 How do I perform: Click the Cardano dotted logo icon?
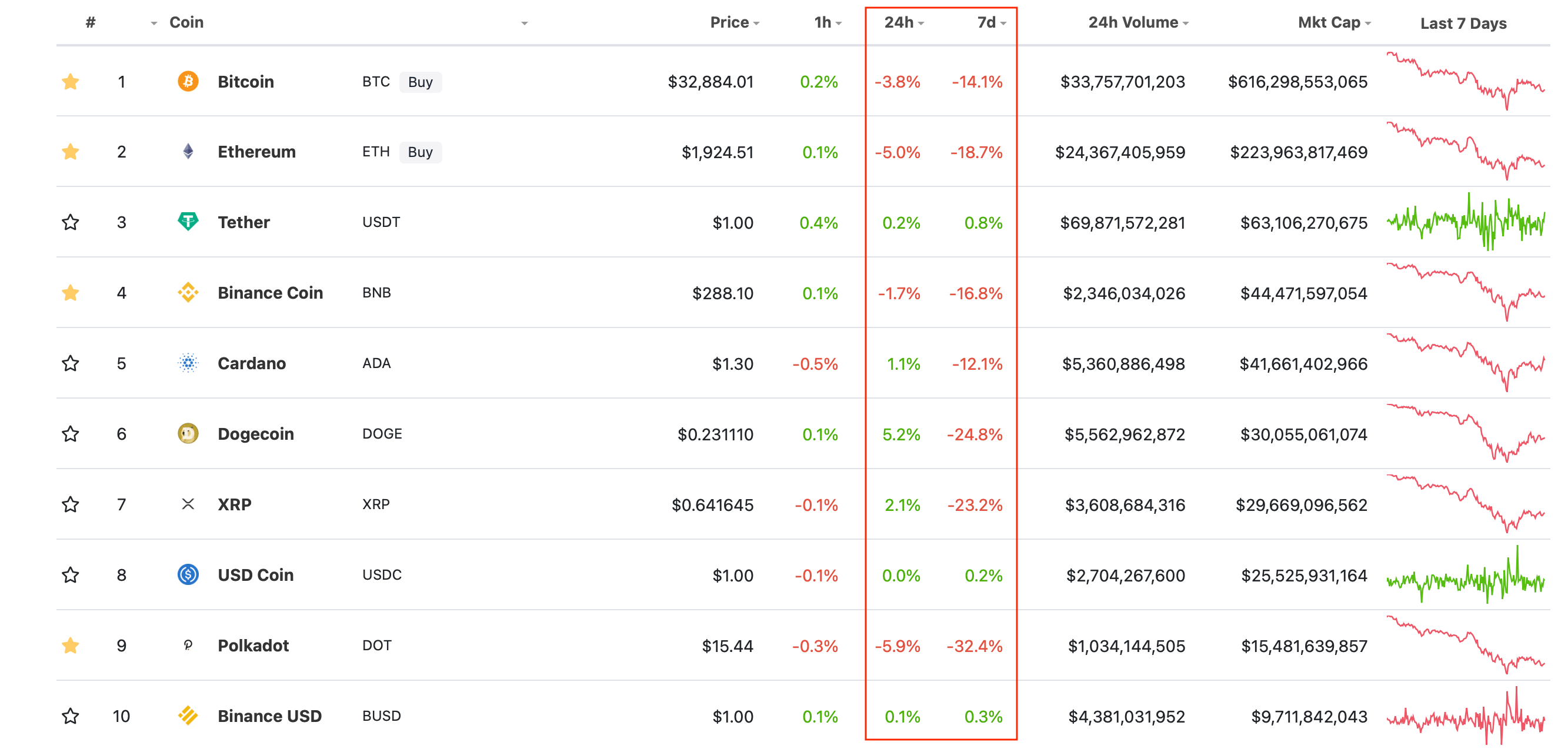188,363
